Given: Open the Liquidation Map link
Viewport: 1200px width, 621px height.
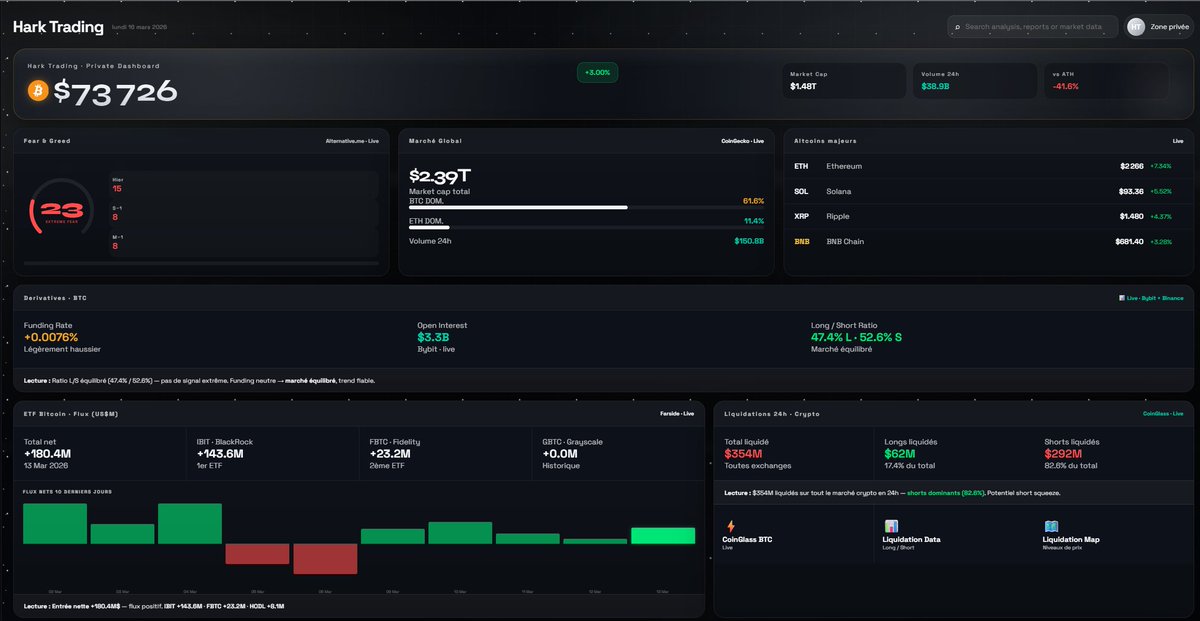Looking at the screenshot, I should (1071, 540).
